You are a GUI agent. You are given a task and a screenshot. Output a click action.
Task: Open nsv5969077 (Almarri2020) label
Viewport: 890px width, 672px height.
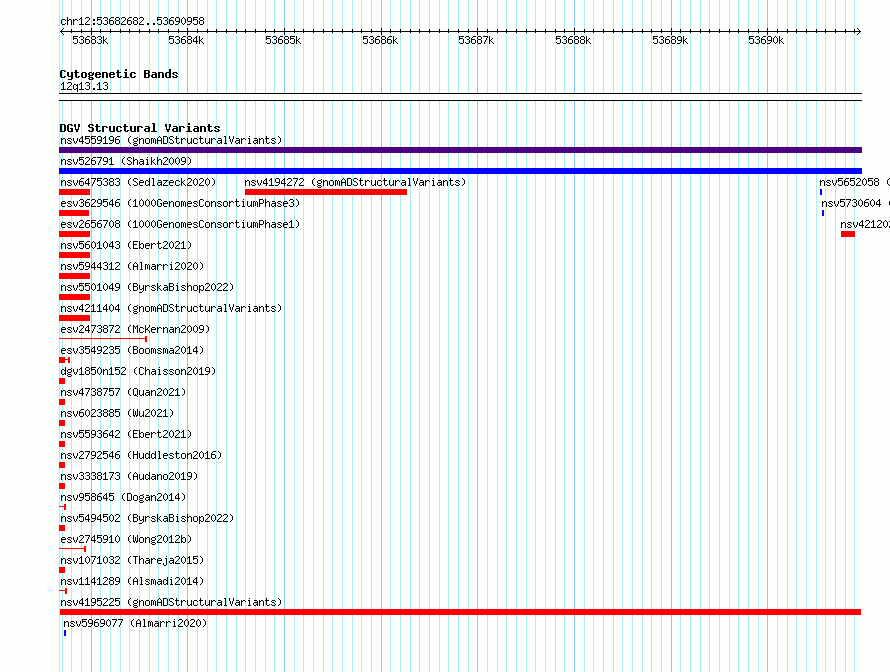pos(135,623)
